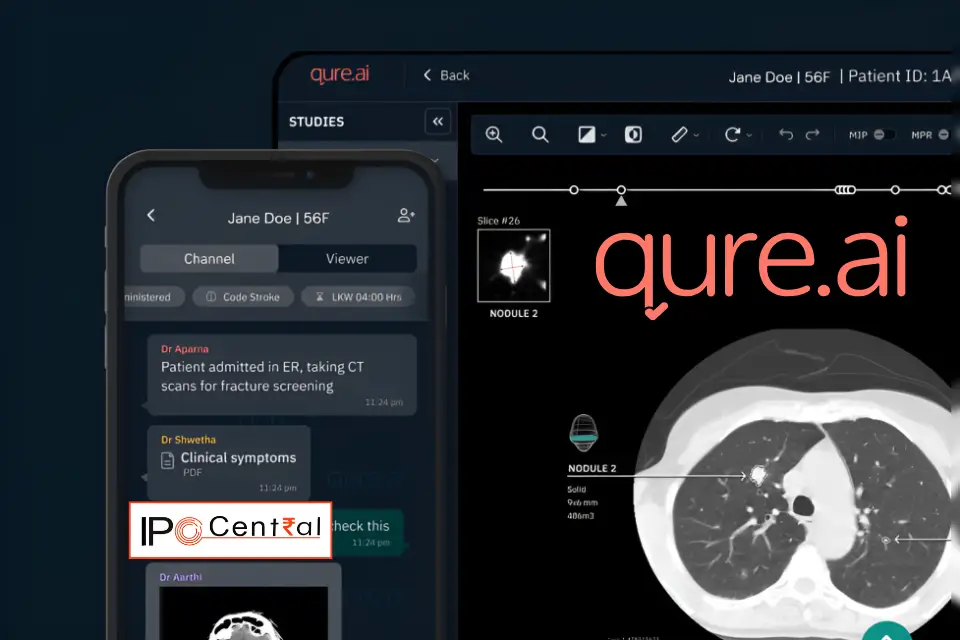The width and height of the screenshot is (960, 640).
Task: Tap the add-collaborator person icon
Action: [x=406, y=215]
